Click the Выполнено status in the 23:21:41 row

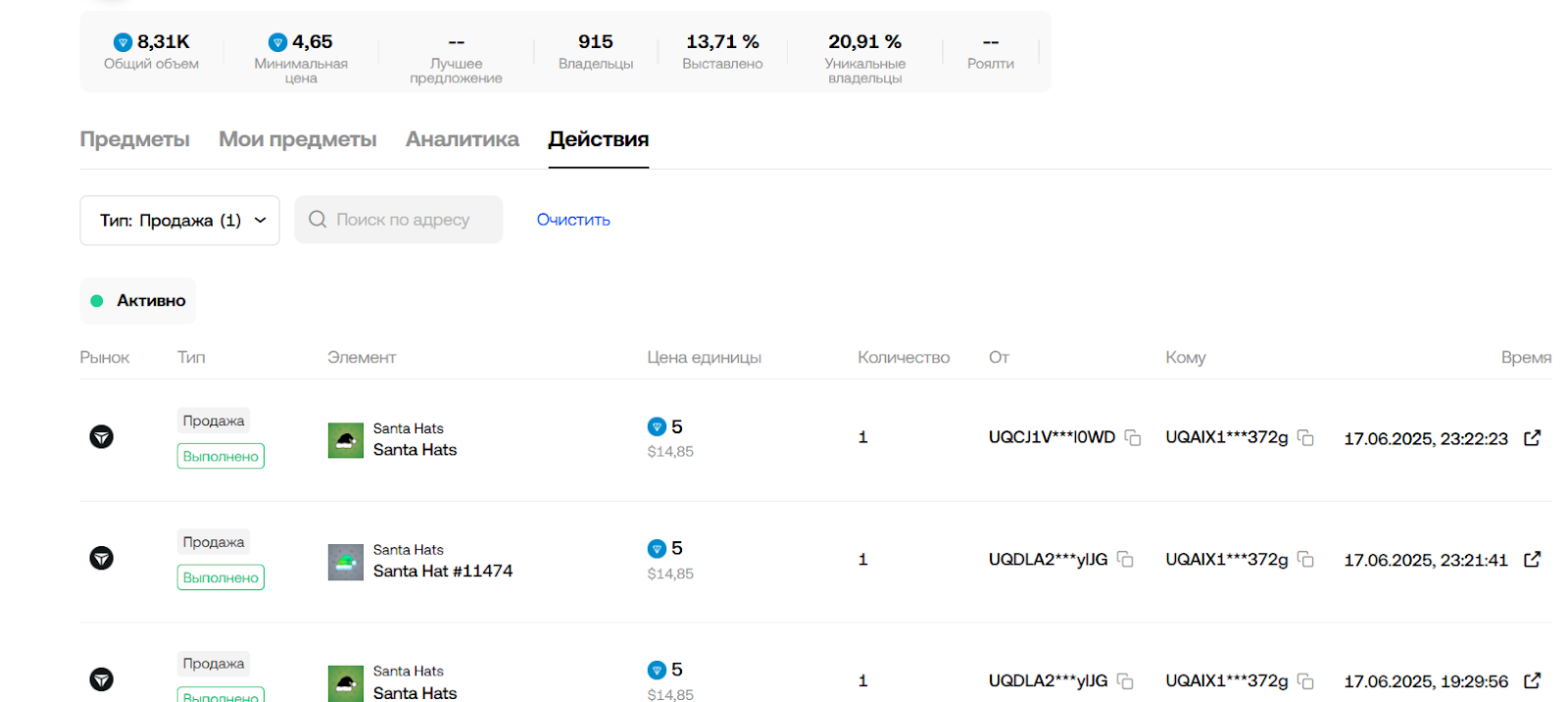[x=220, y=577]
